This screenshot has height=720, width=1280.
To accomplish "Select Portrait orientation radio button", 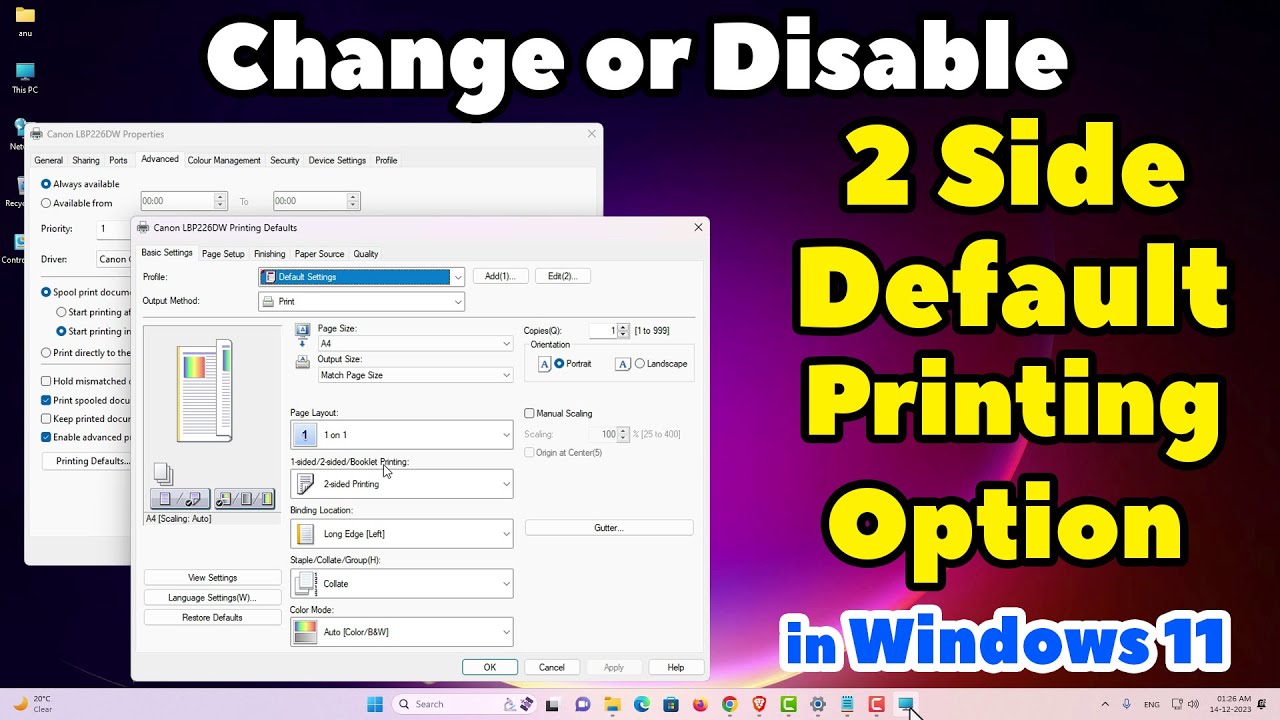I will click(559, 364).
